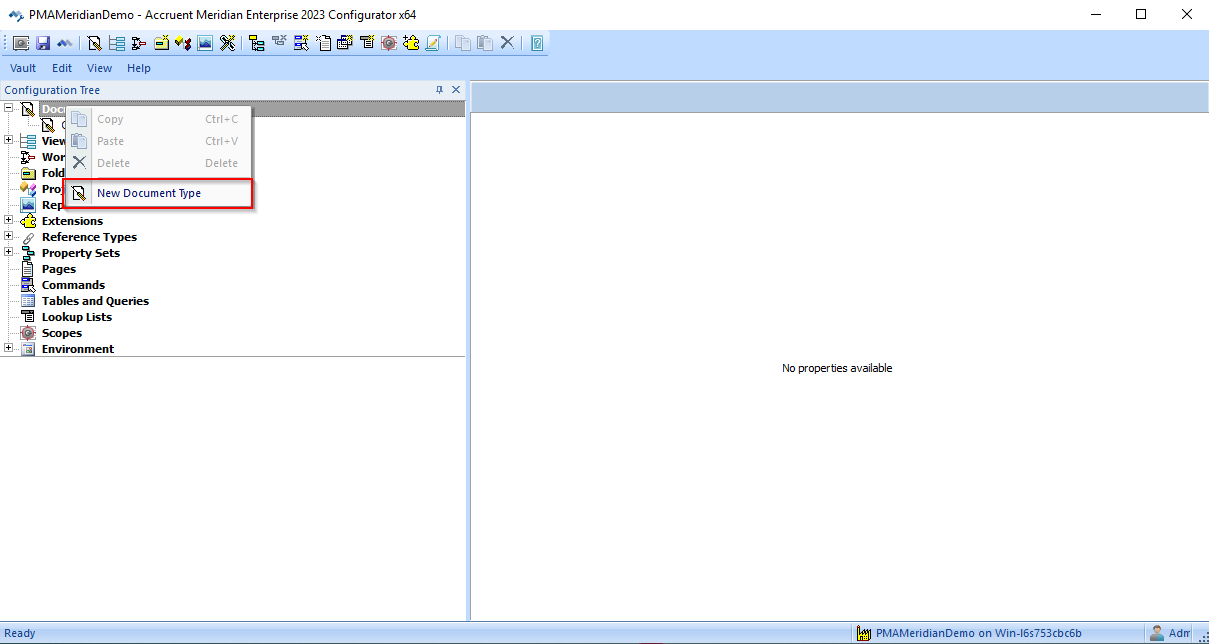Image resolution: width=1209 pixels, height=644 pixels.
Task: Select Reference Types in the Configuration Tree
Action: pos(89,237)
